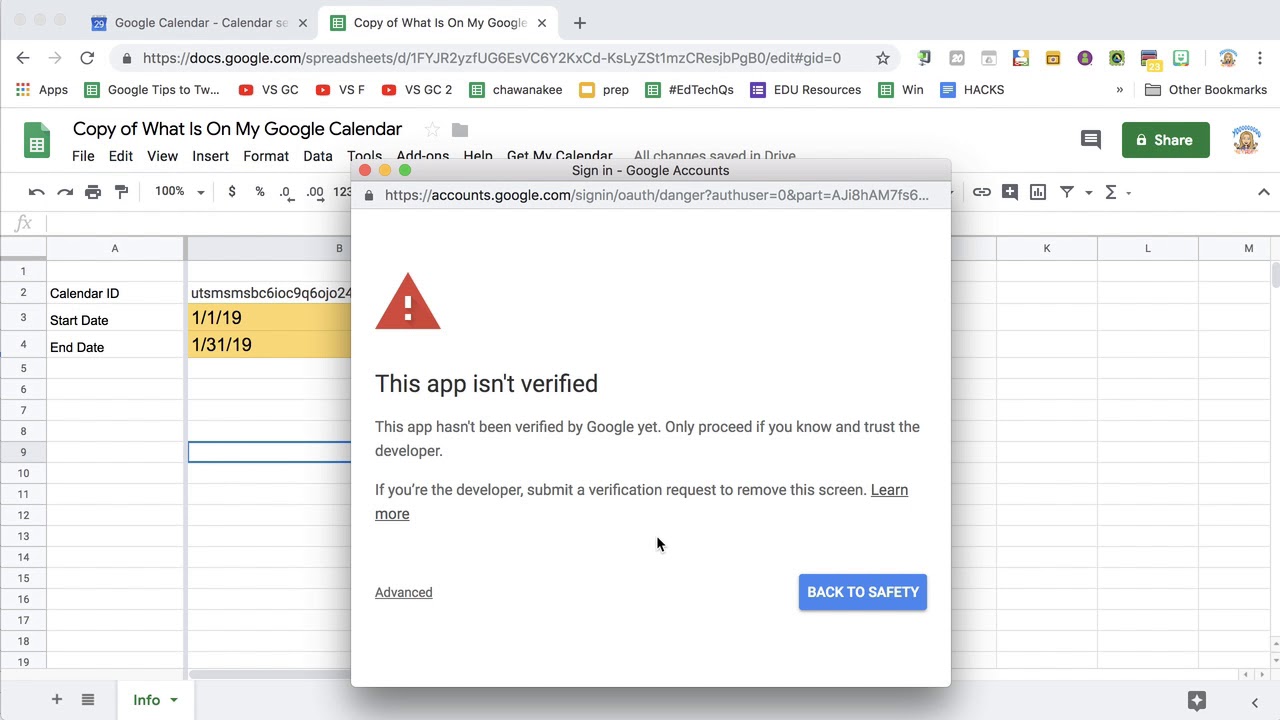Open the Other Bookmarks folder
The width and height of the screenshot is (1280, 720).
[1205, 89]
